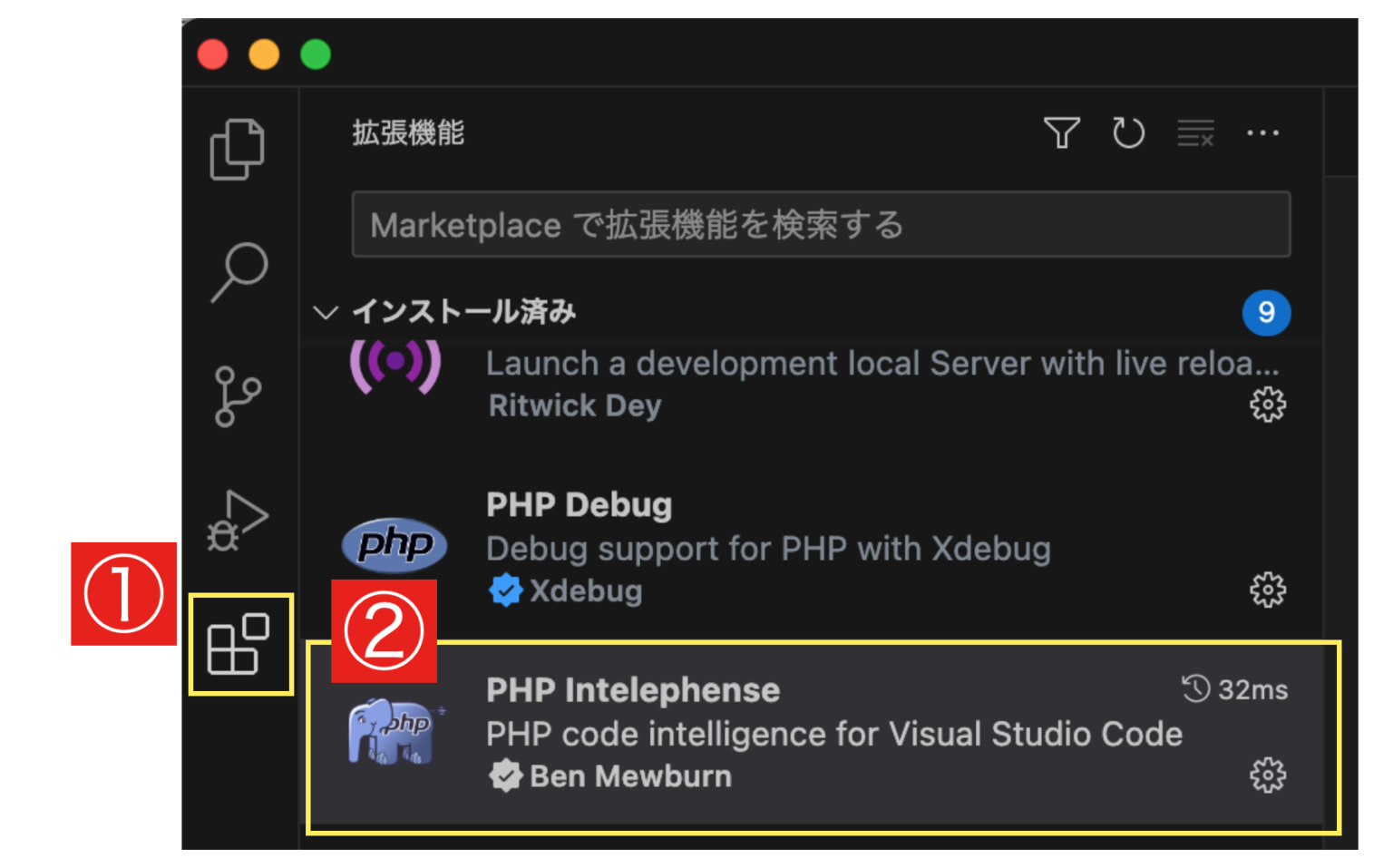Collapse the インストール済み section

tap(324, 311)
